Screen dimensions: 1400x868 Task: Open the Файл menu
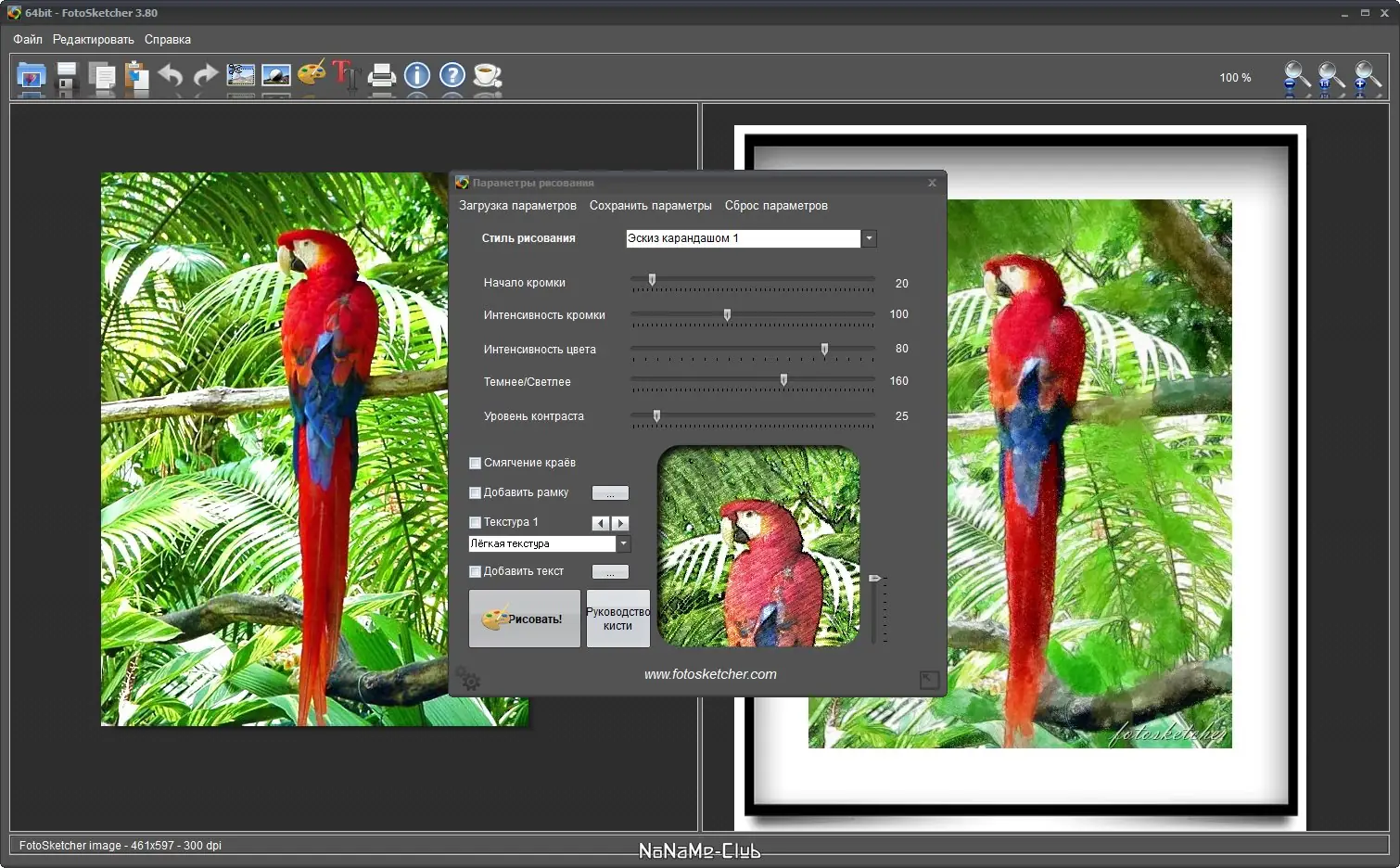pos(28,39)
